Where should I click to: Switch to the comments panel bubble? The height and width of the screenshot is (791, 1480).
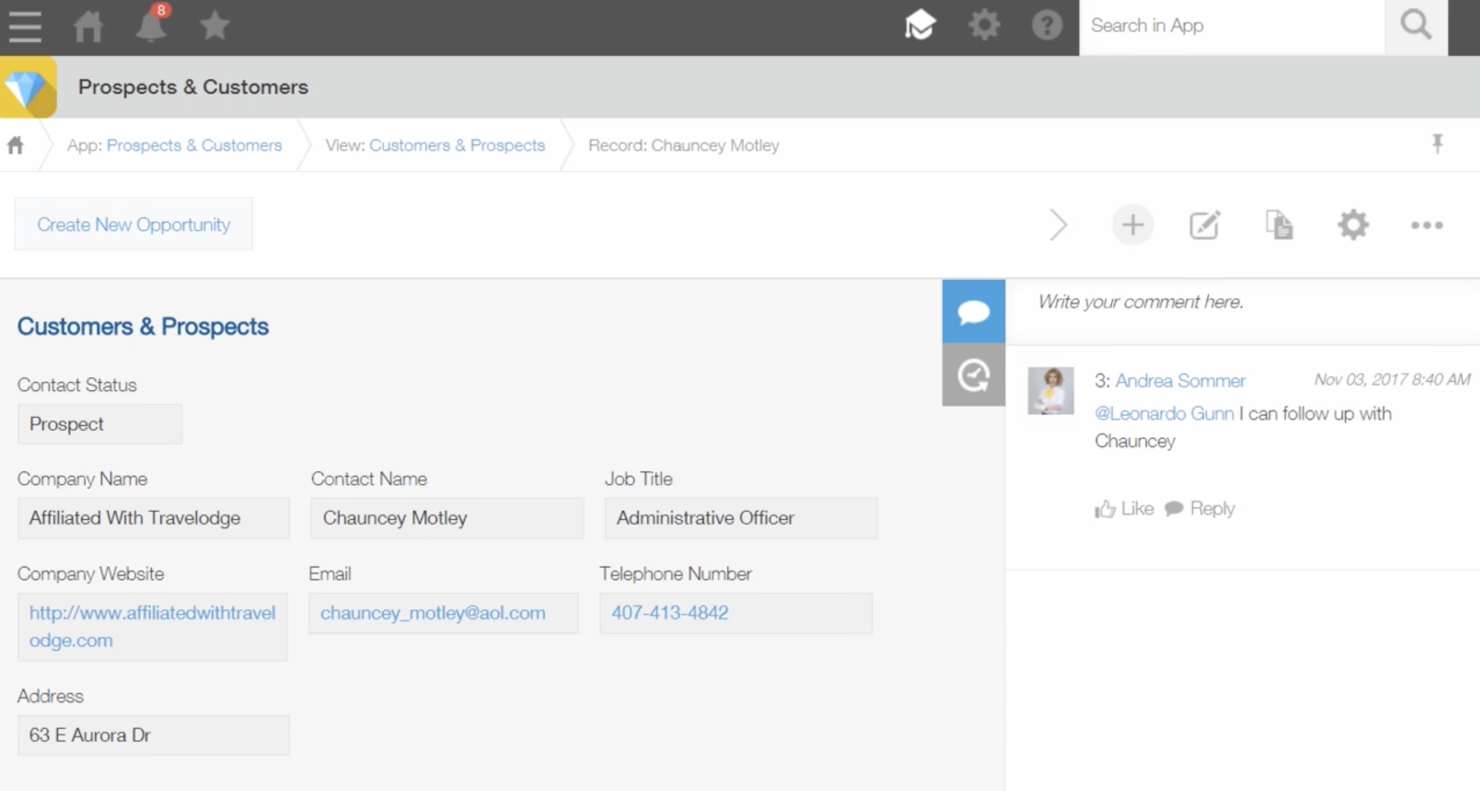coord(972,310)
